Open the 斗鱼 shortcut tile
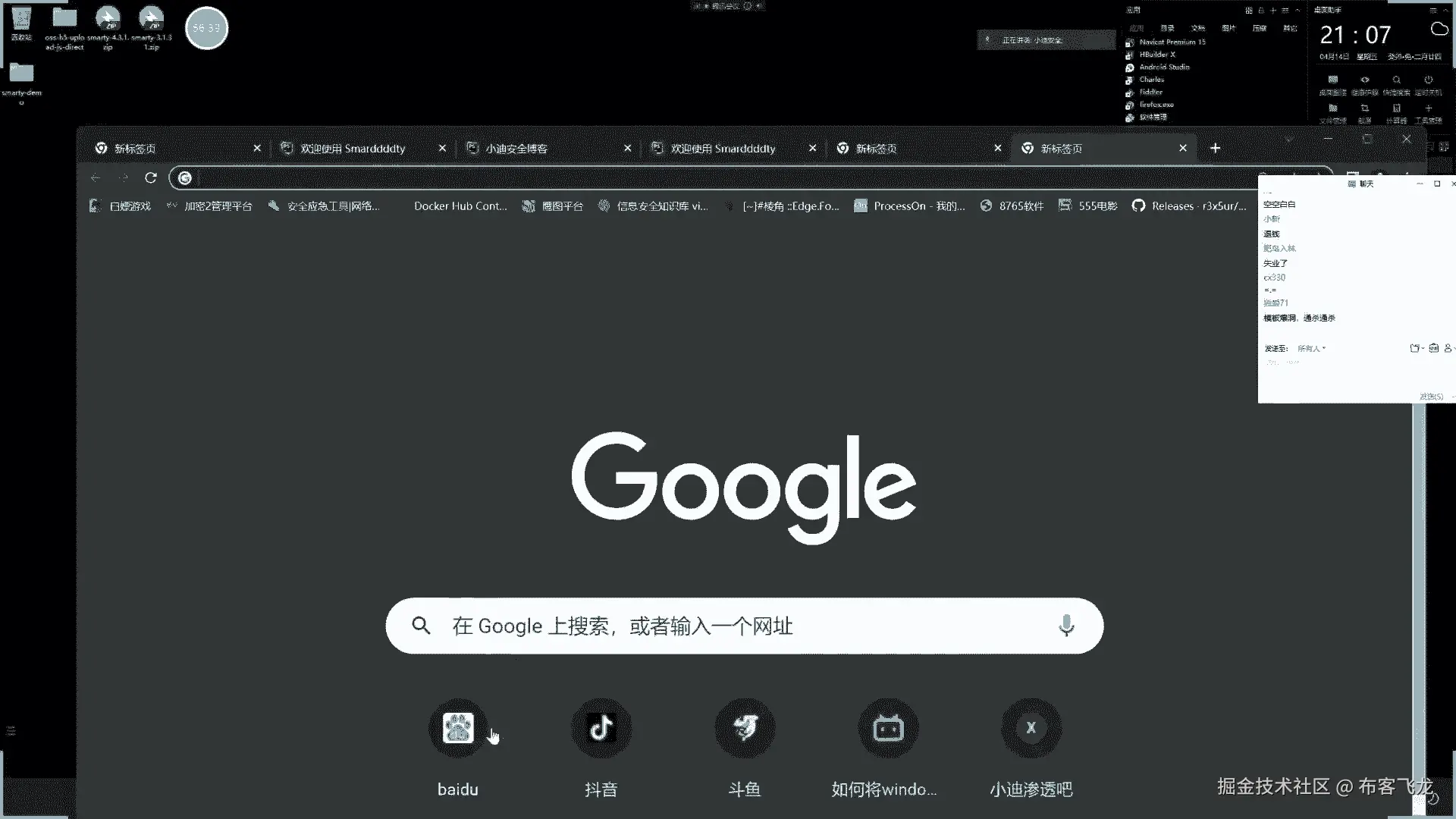The image size is (1456, 819). click(745, 728)
